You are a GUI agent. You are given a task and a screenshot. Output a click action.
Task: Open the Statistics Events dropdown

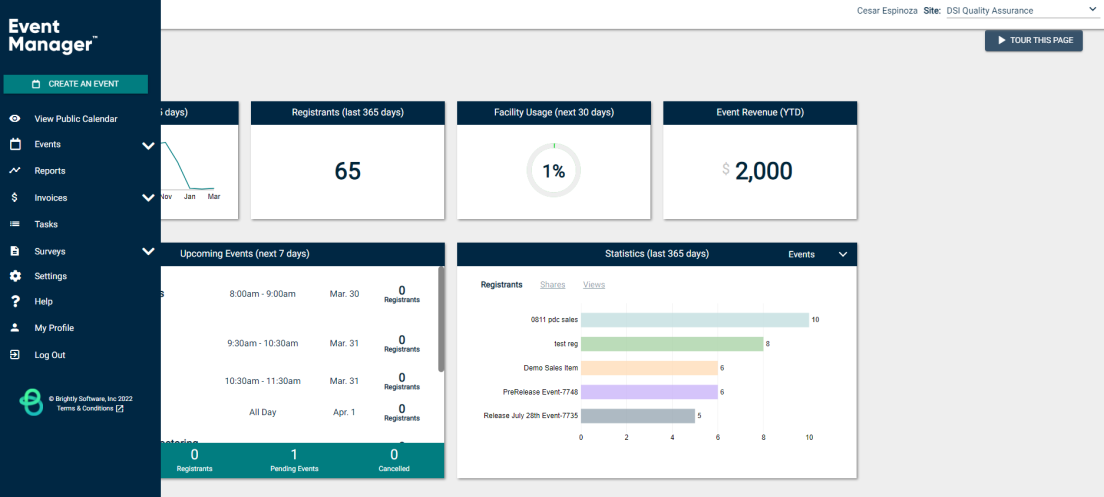pyautogui.click(x=817, y=254)
